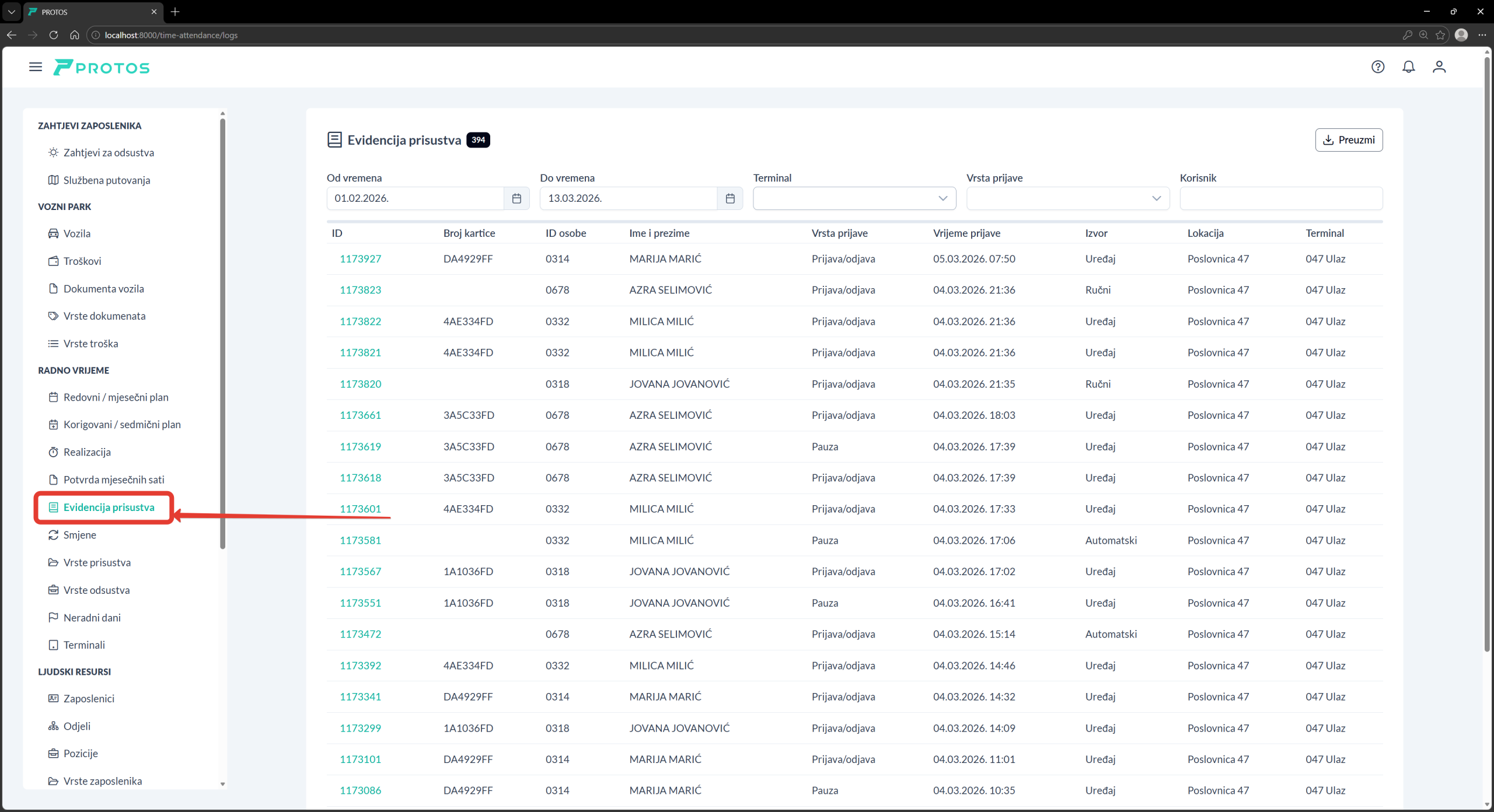Open calendar picker for Do vremena

tap(729, 198)
